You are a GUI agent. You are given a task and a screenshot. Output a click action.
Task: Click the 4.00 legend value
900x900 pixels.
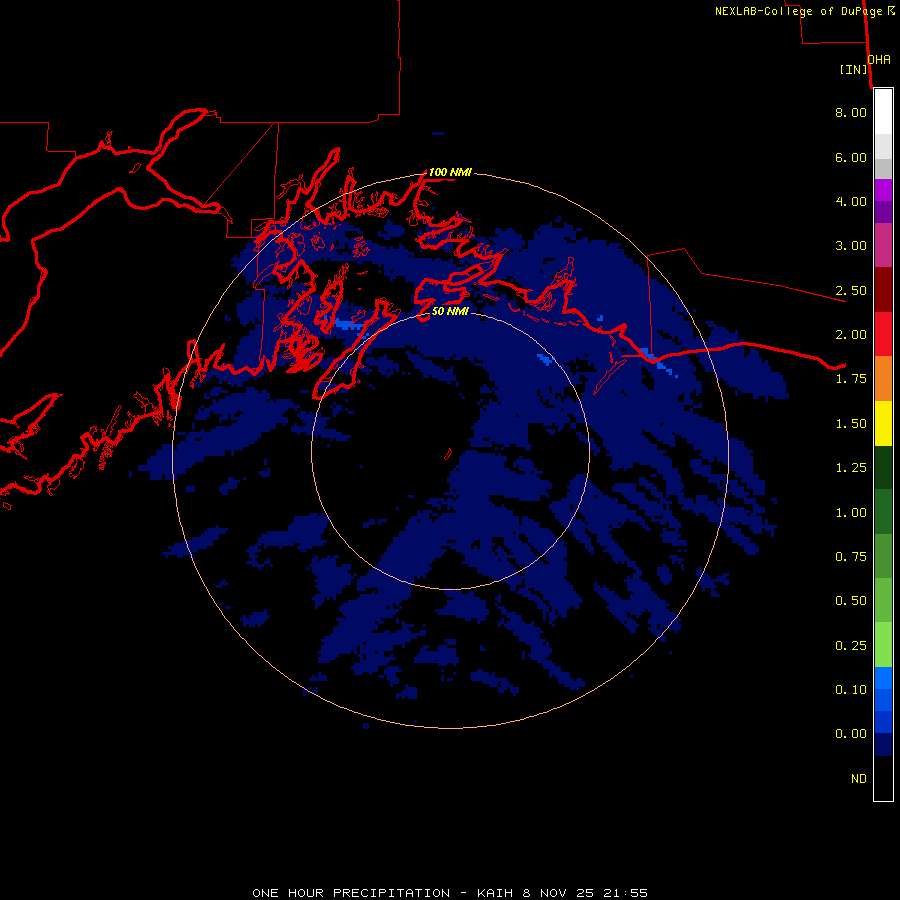click(x=851, y=201)
